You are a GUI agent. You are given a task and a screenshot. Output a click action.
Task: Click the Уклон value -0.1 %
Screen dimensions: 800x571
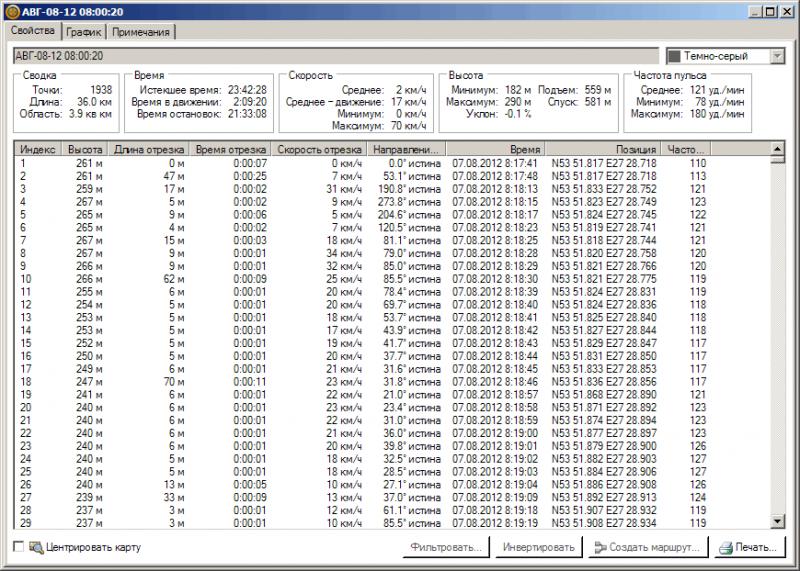coord(518,114)
